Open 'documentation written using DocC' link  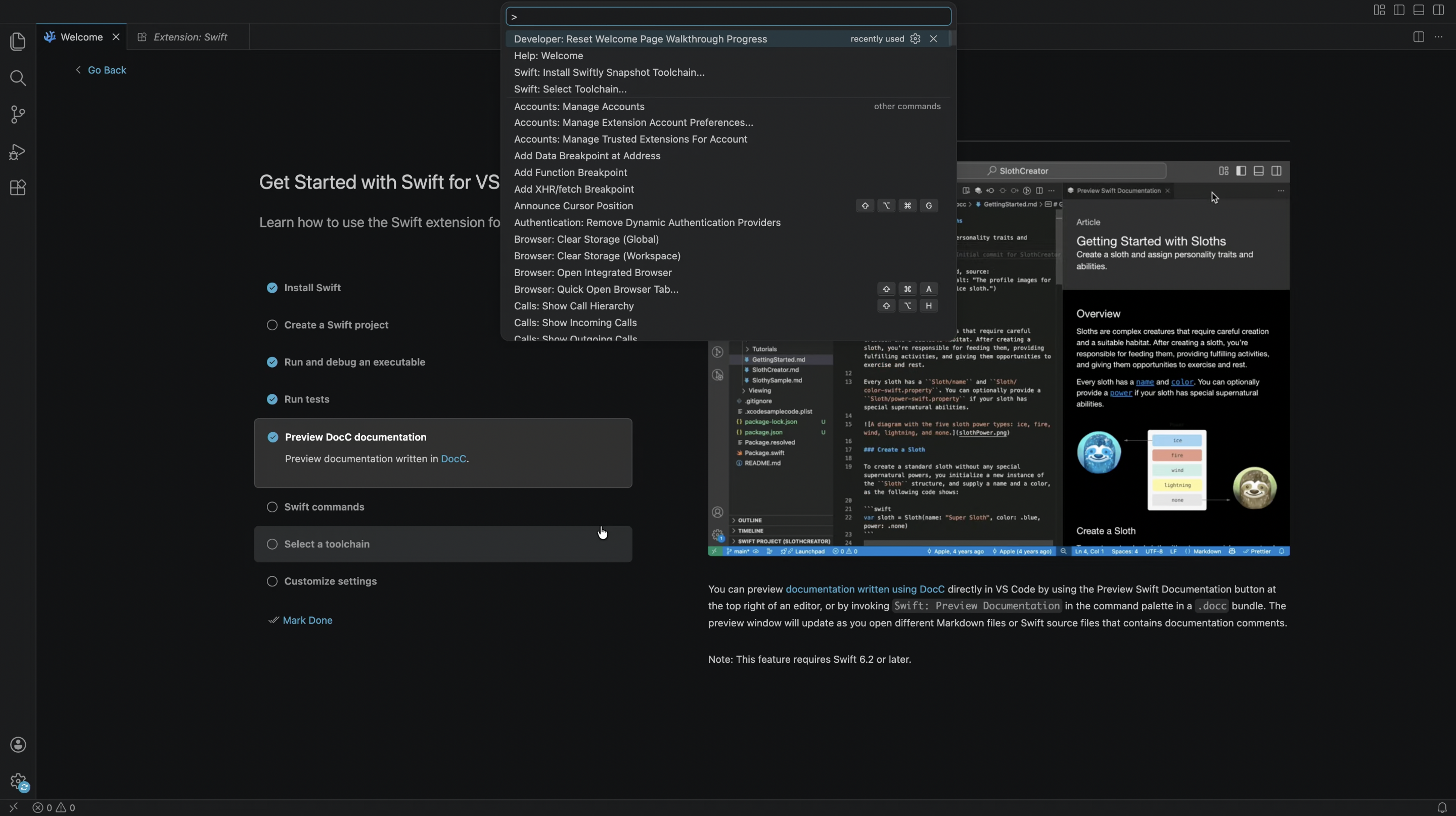pyautogui.click(x=865, y=589)
